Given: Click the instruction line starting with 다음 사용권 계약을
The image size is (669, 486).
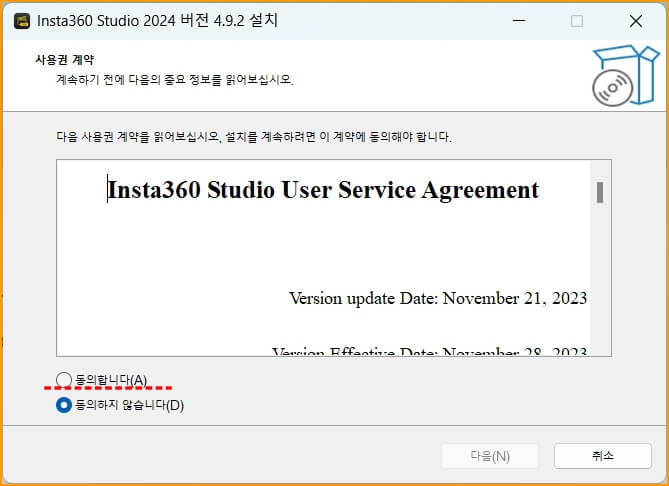Looking at the screenshot, I should [x=254, y=137].
